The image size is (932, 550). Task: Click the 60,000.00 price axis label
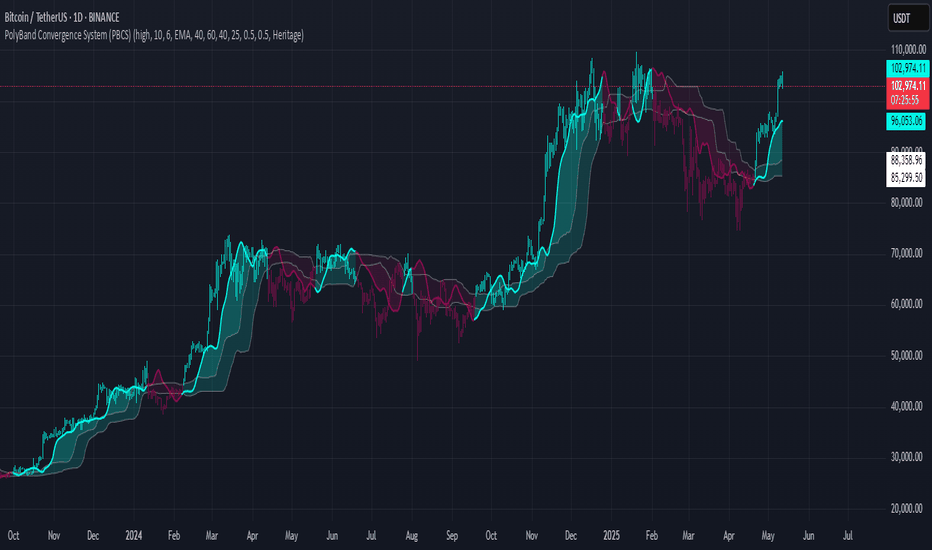pos(906,304)
